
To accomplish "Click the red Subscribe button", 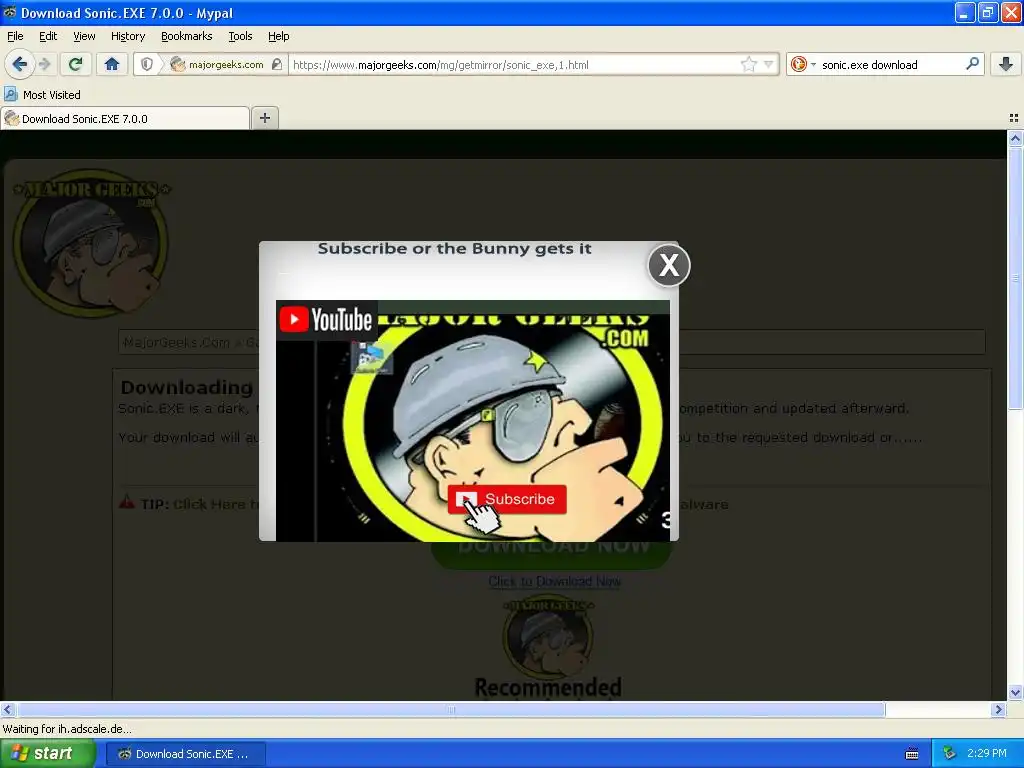I will click(507, 499).
